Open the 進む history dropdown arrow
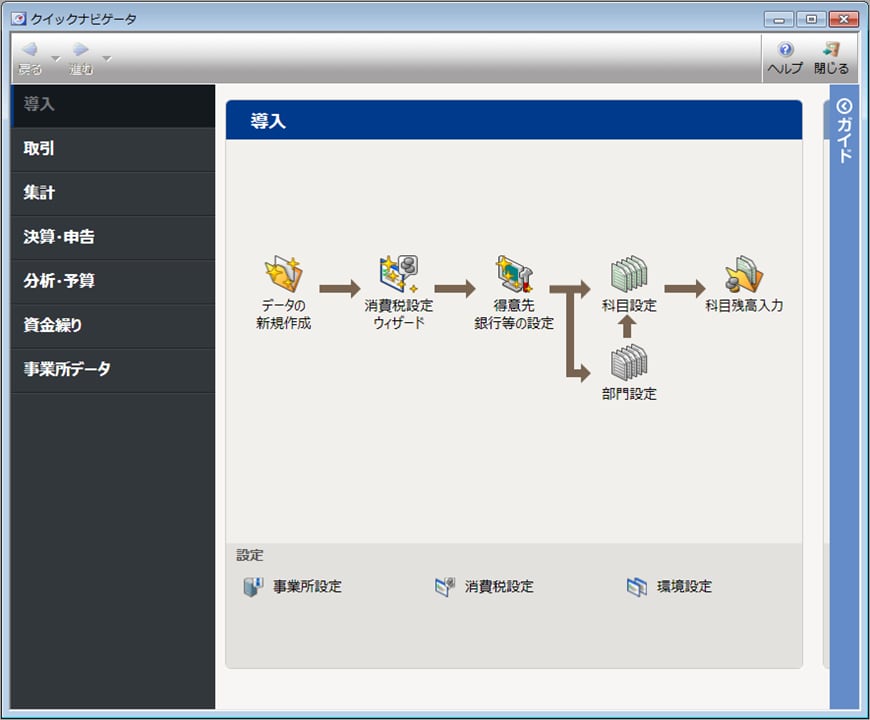Viewport: 870px width, 720px height. coord(107,58)
